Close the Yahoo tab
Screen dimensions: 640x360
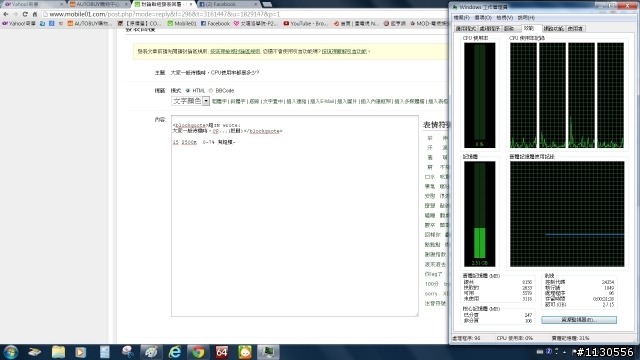click(x=62, y=4)
